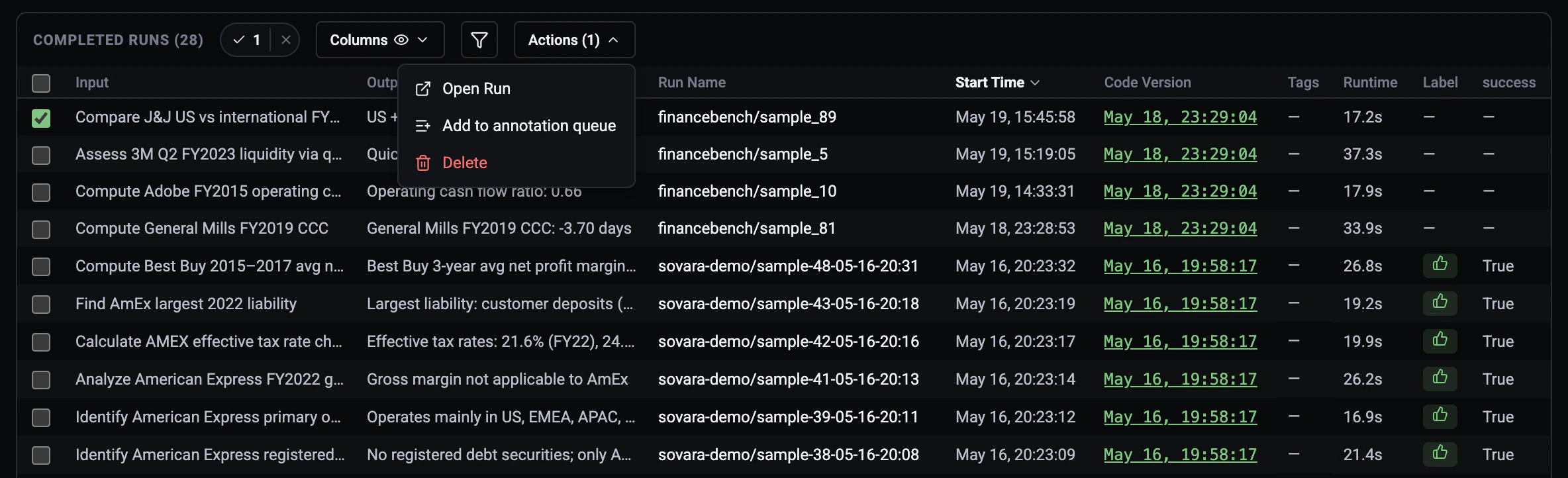Click run name financebench/sample_5

point(743,154)
